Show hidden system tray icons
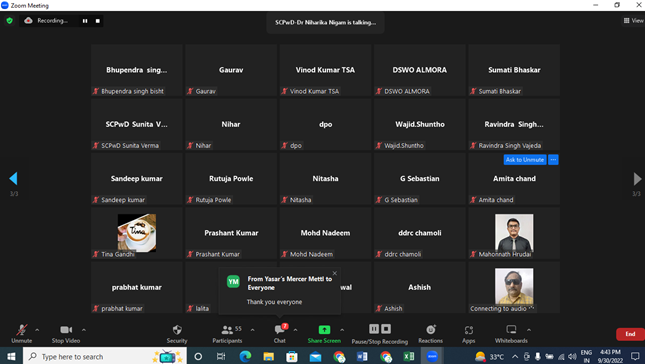 (515, 357)
